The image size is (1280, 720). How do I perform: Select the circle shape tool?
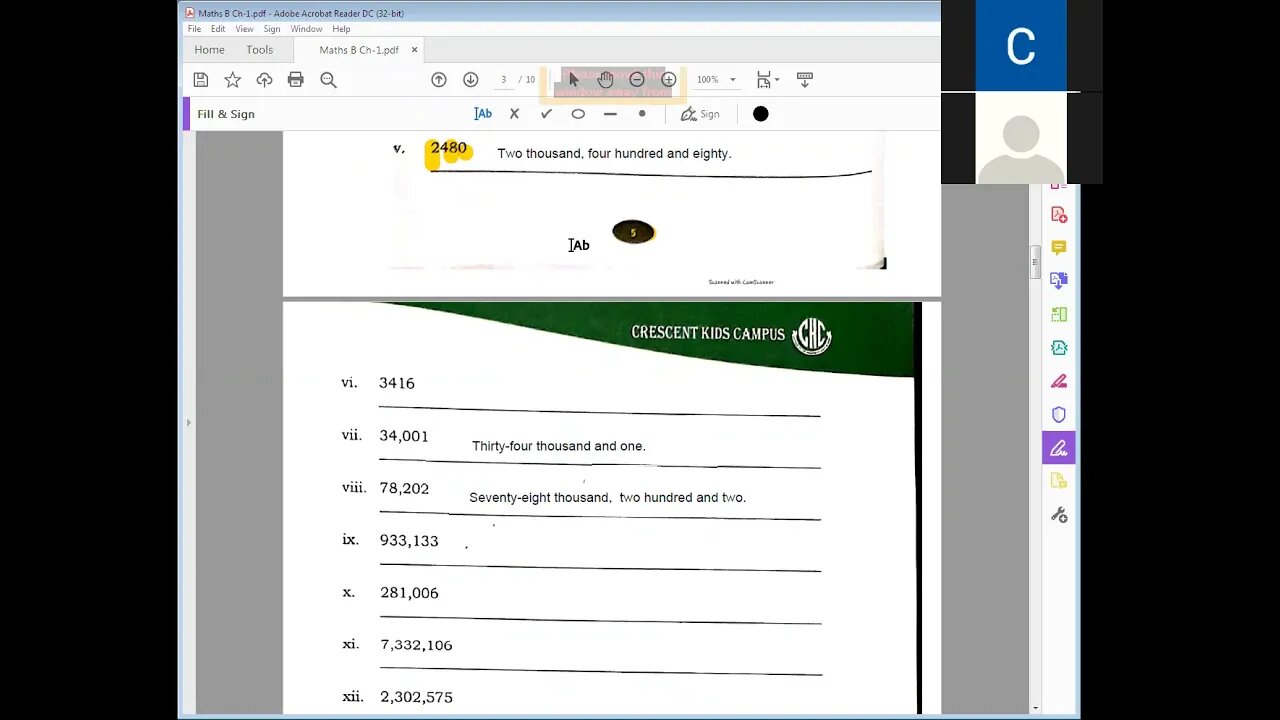tap(578, 114)
